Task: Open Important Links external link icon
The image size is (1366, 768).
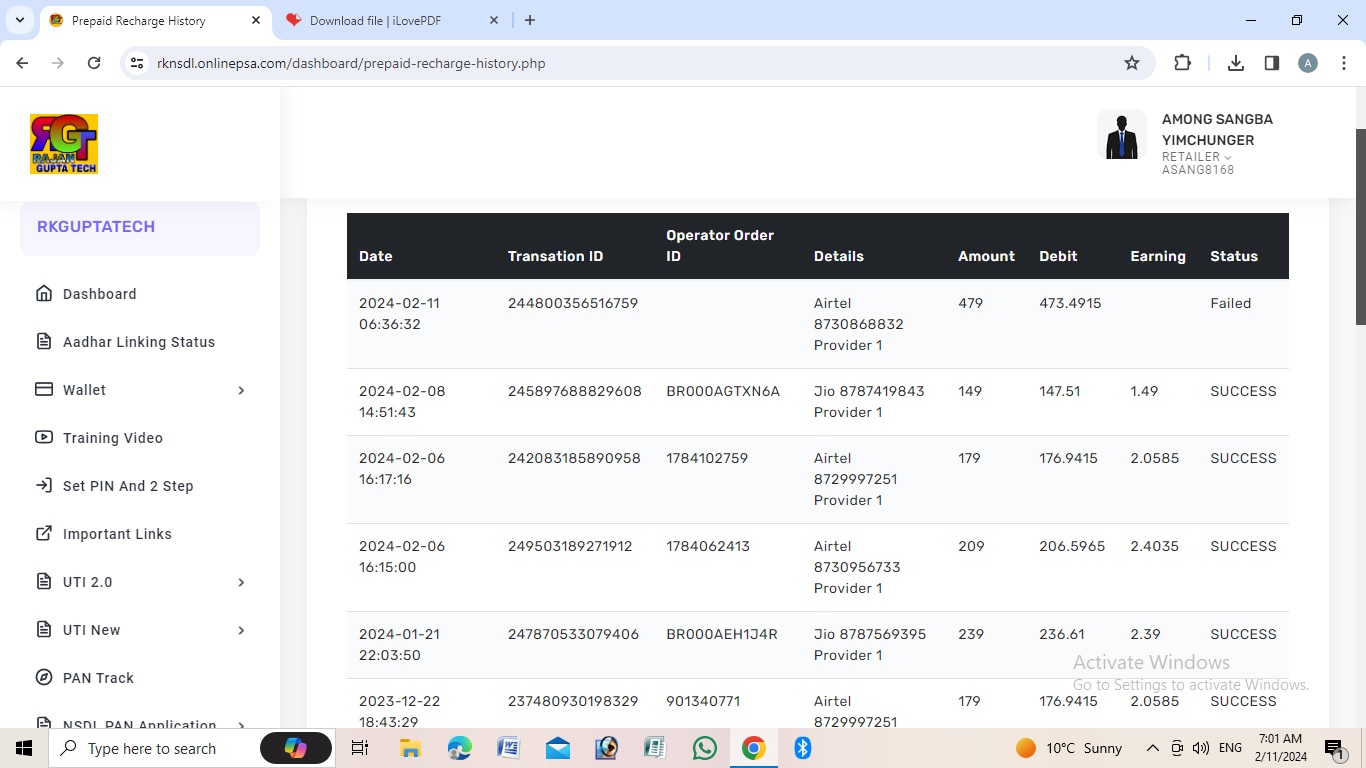Action: [x=44, y=534]
